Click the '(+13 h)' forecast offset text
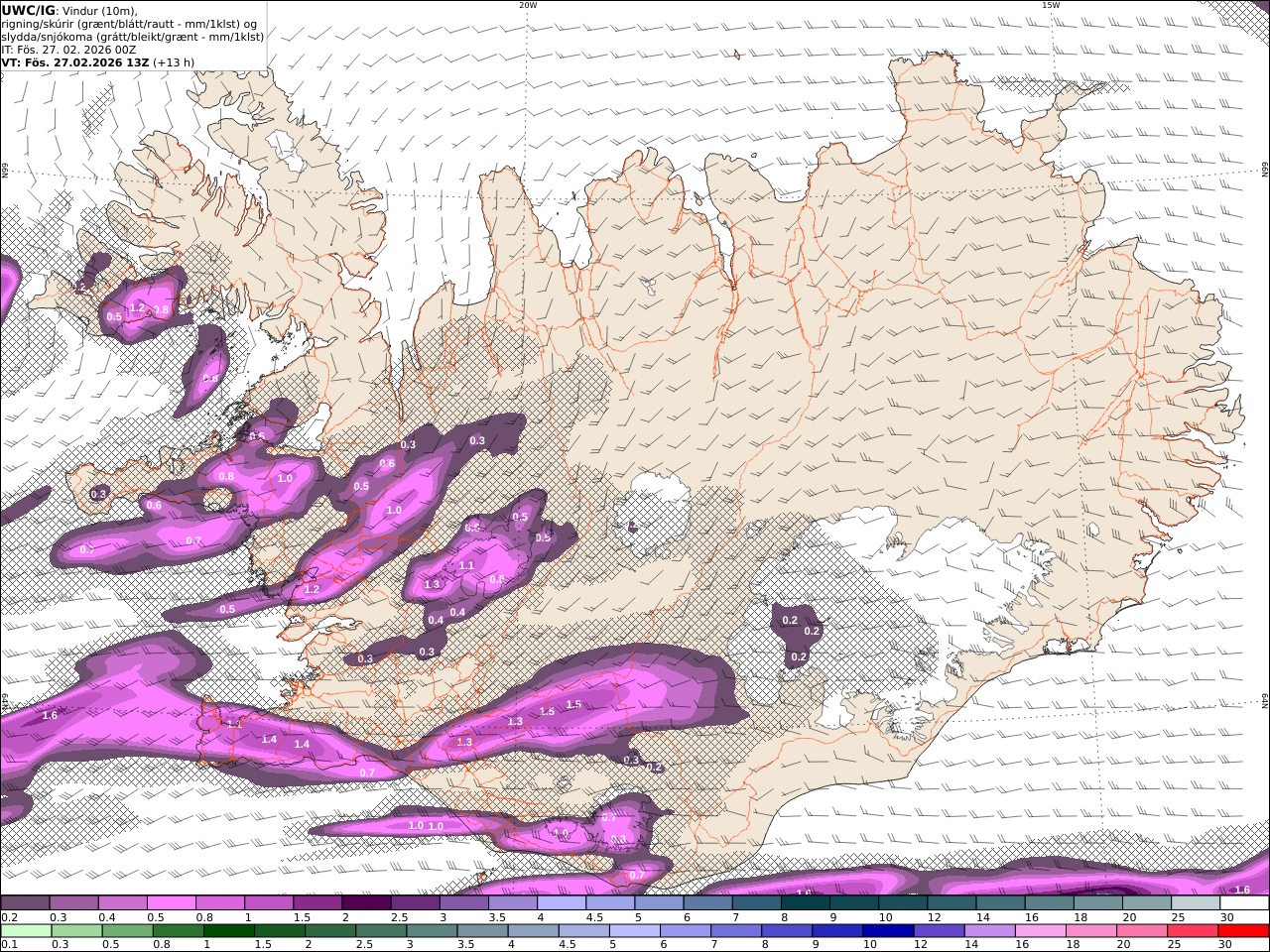This screenshot has height=952, width=1270. pyautogui.click(x=174, y=62)
